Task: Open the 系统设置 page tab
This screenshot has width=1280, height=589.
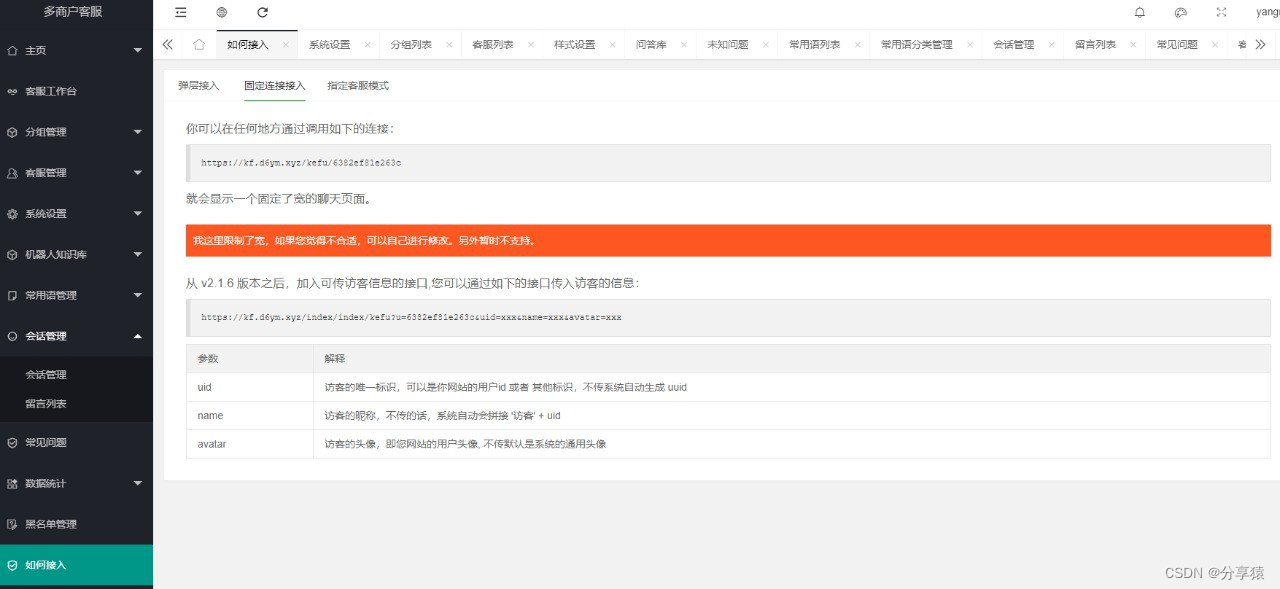Action: tap(329, 45)
